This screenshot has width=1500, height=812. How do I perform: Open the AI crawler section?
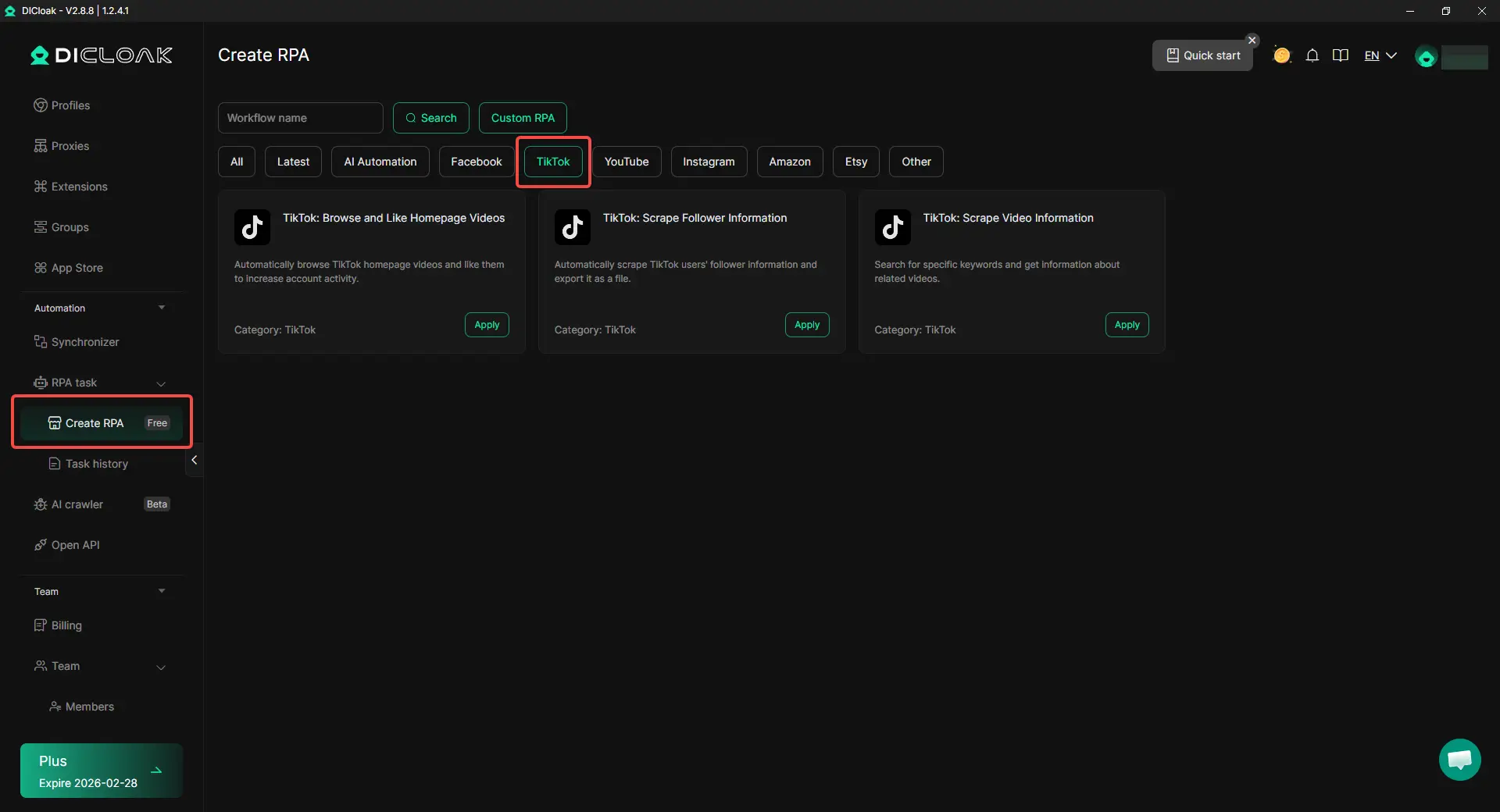click(77, 504)
